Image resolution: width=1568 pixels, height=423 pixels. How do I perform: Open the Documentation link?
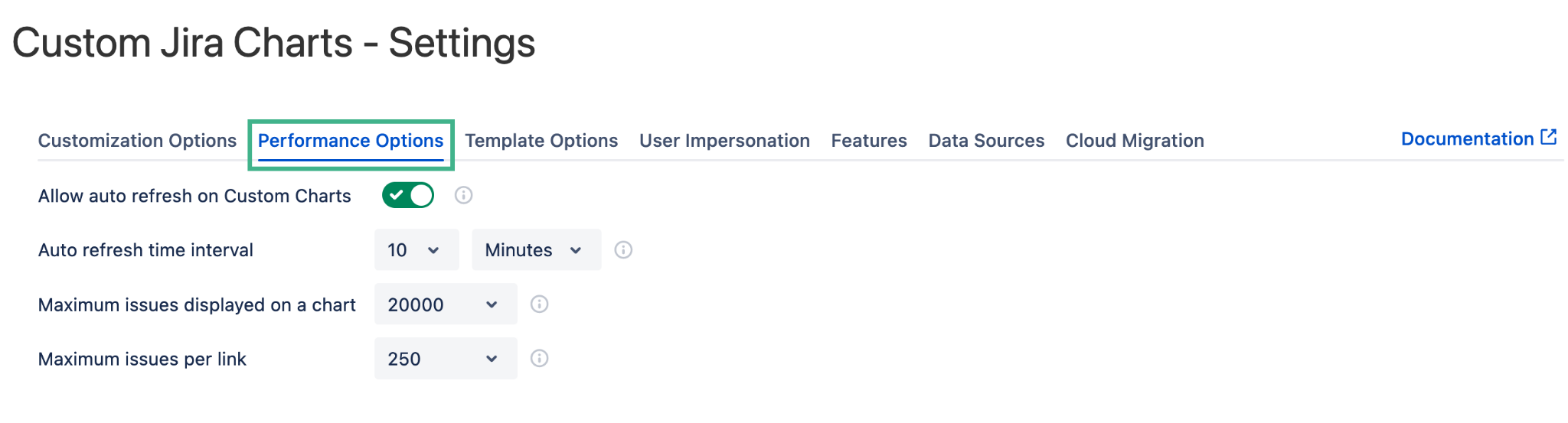(x=1467, y=139)
